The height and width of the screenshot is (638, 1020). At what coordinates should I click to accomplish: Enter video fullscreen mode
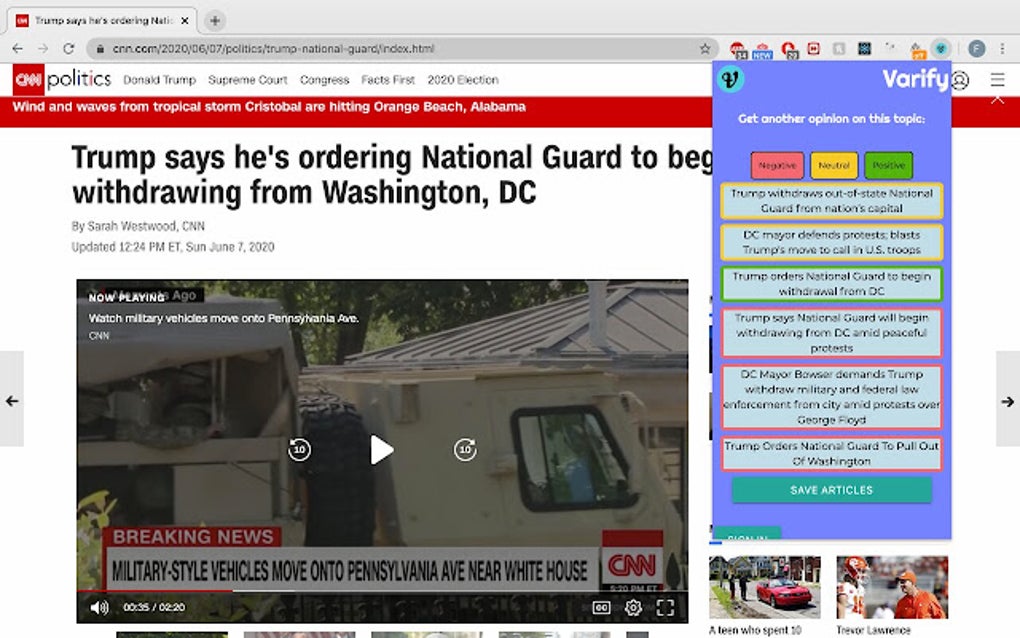pos(665,607)
